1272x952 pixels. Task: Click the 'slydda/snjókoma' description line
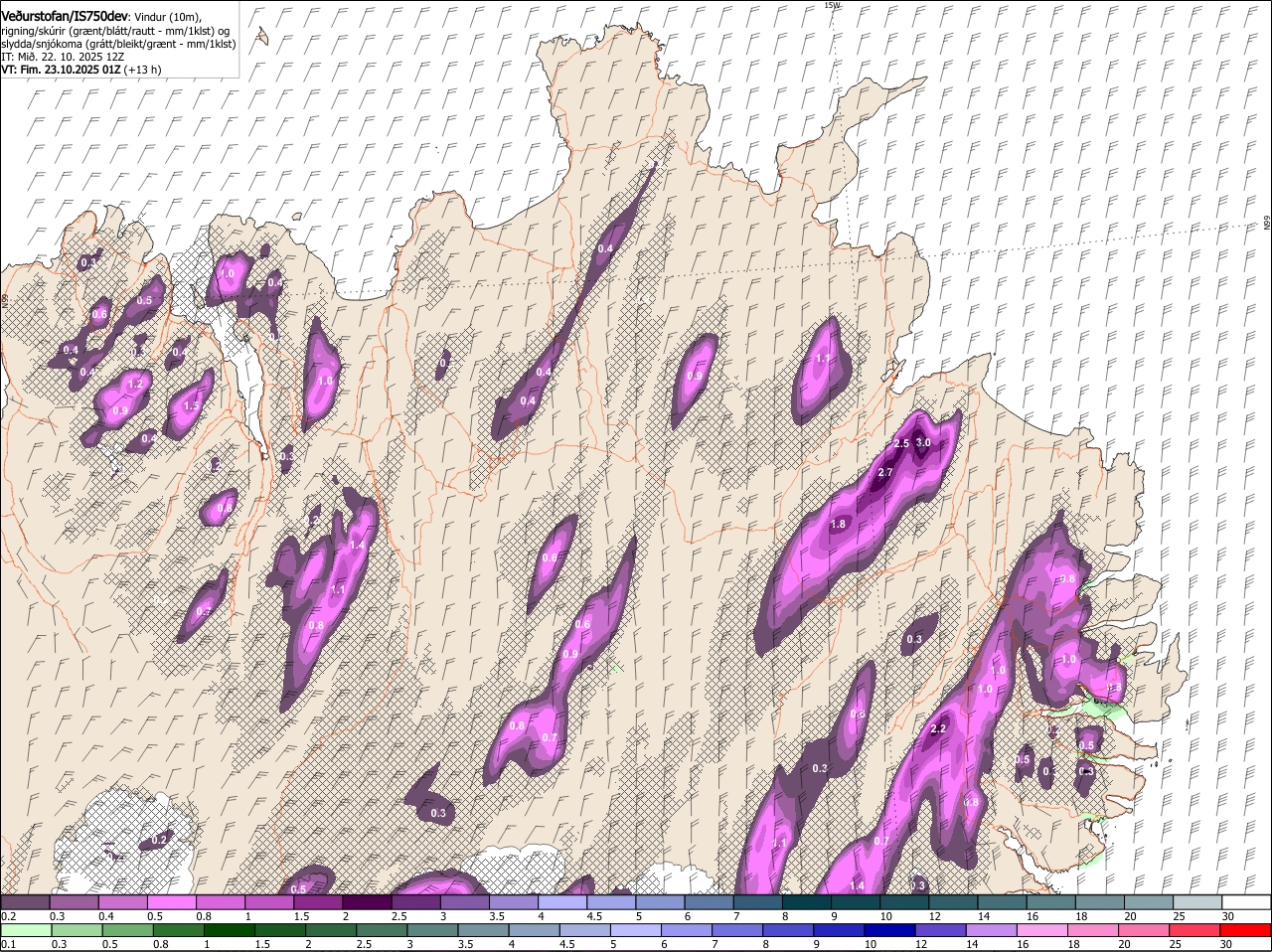click(118, 44)
